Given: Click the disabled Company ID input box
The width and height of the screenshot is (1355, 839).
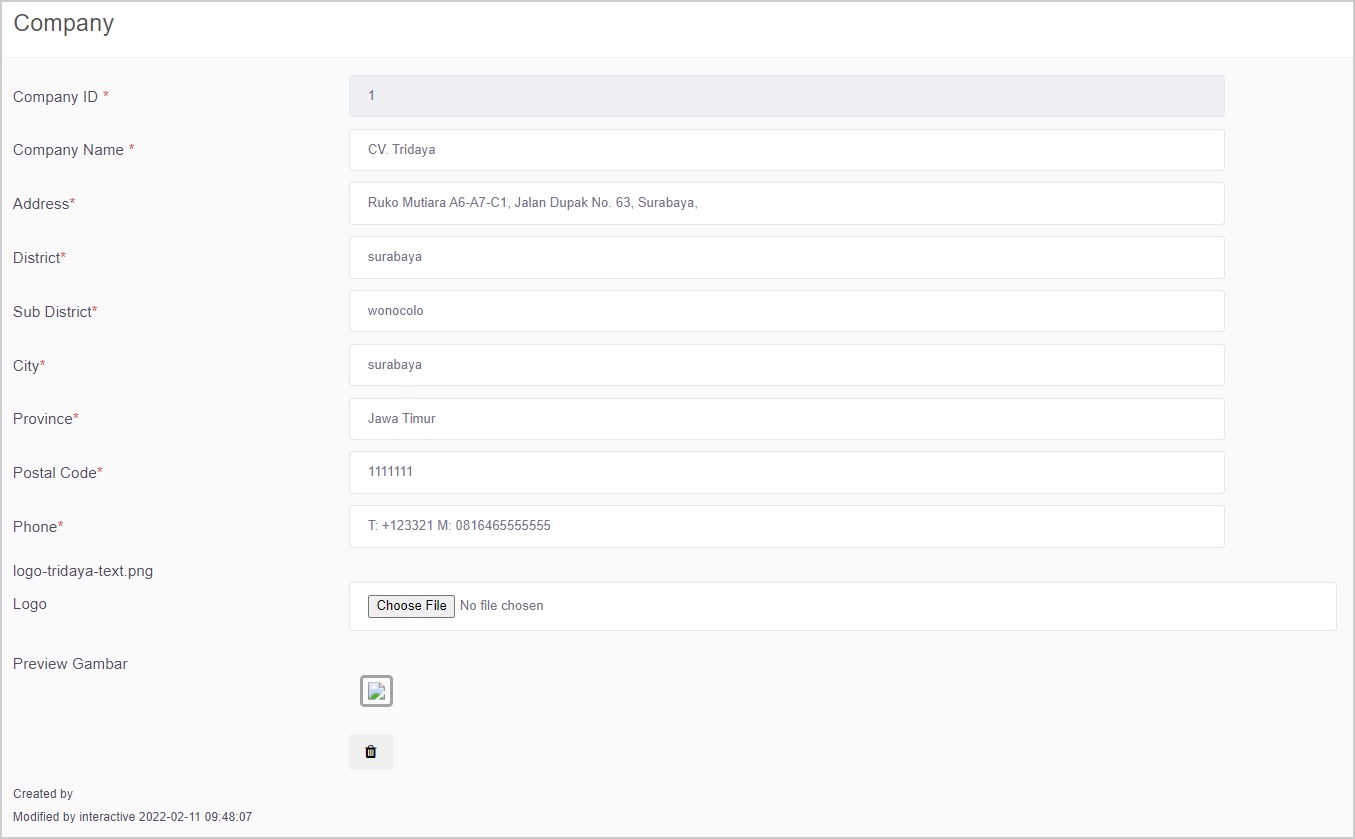Looking at the screenshot, I should [x=786, y=96].
